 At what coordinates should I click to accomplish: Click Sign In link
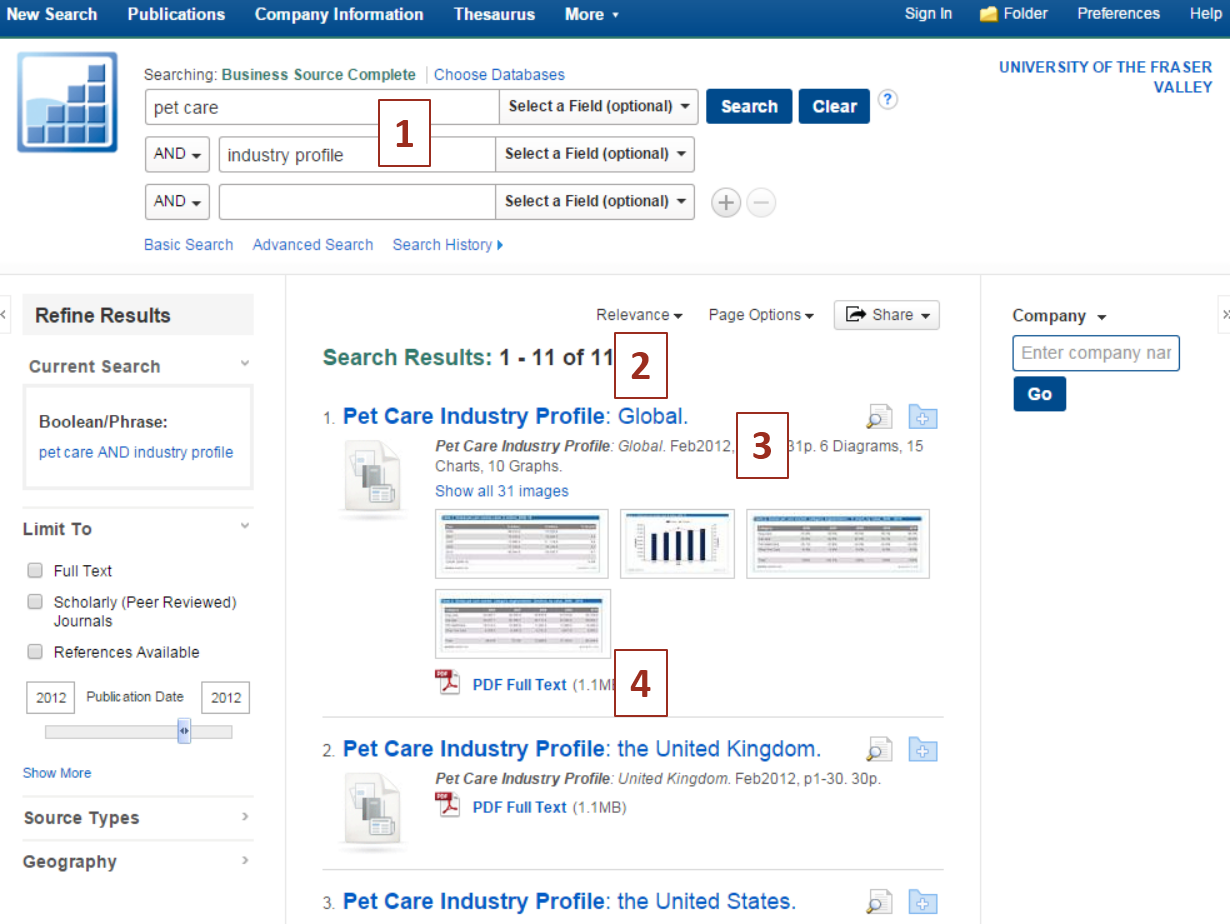pyautogui.click(x=928, y=14)
